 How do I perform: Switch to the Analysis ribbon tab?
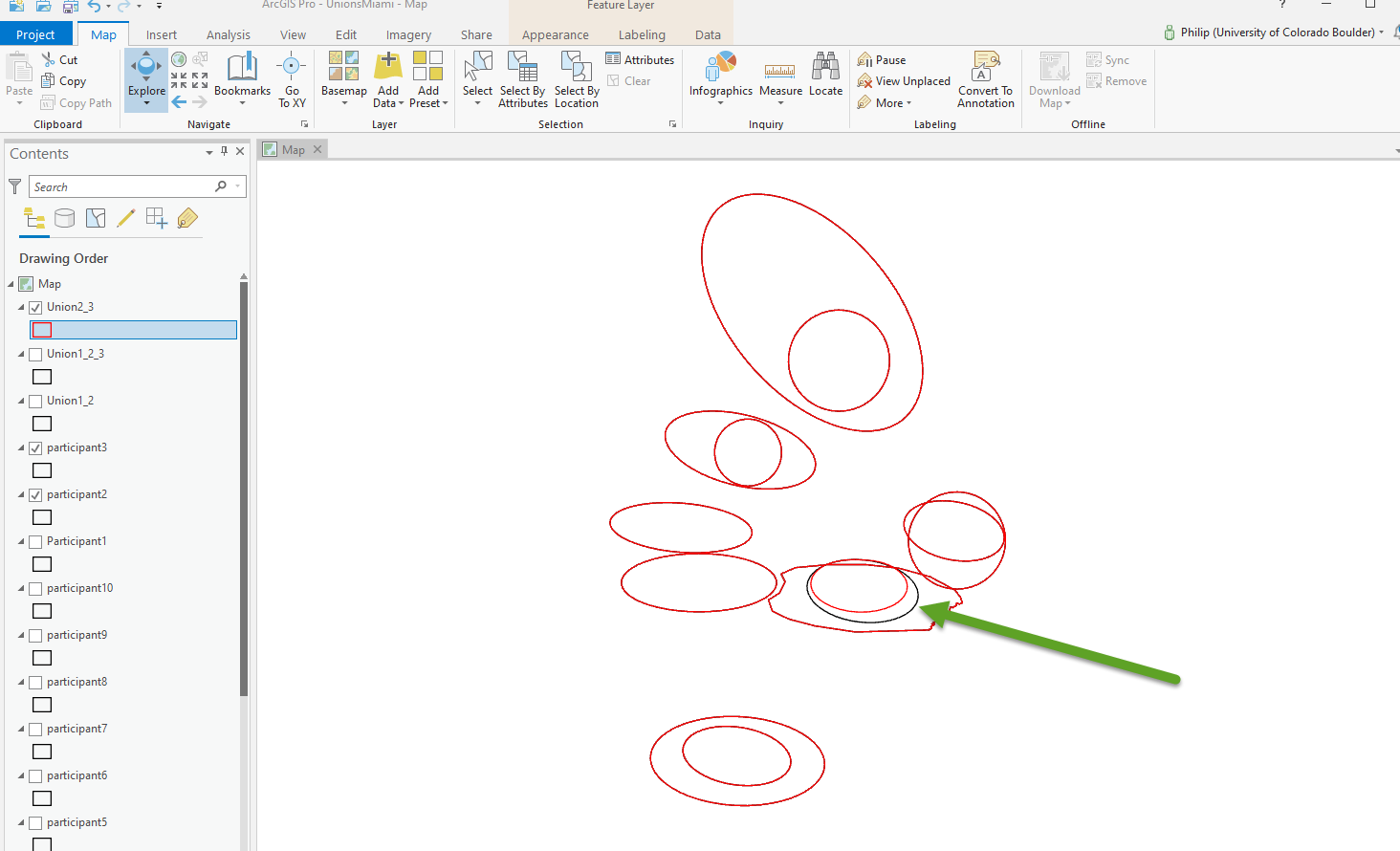pyautogui.click(x=229, y=34)
